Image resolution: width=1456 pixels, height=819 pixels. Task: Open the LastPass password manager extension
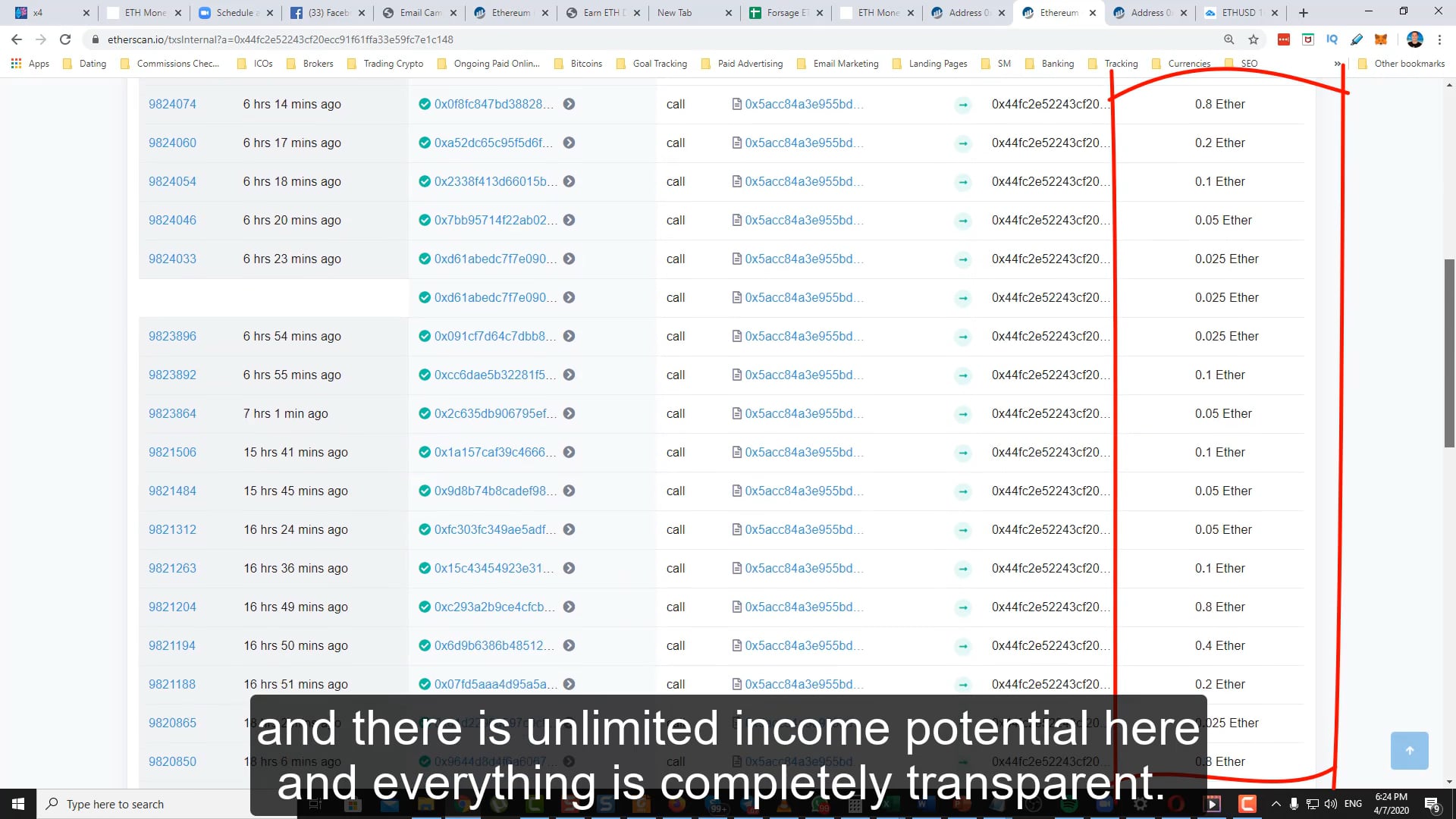tap(1284, 39)
